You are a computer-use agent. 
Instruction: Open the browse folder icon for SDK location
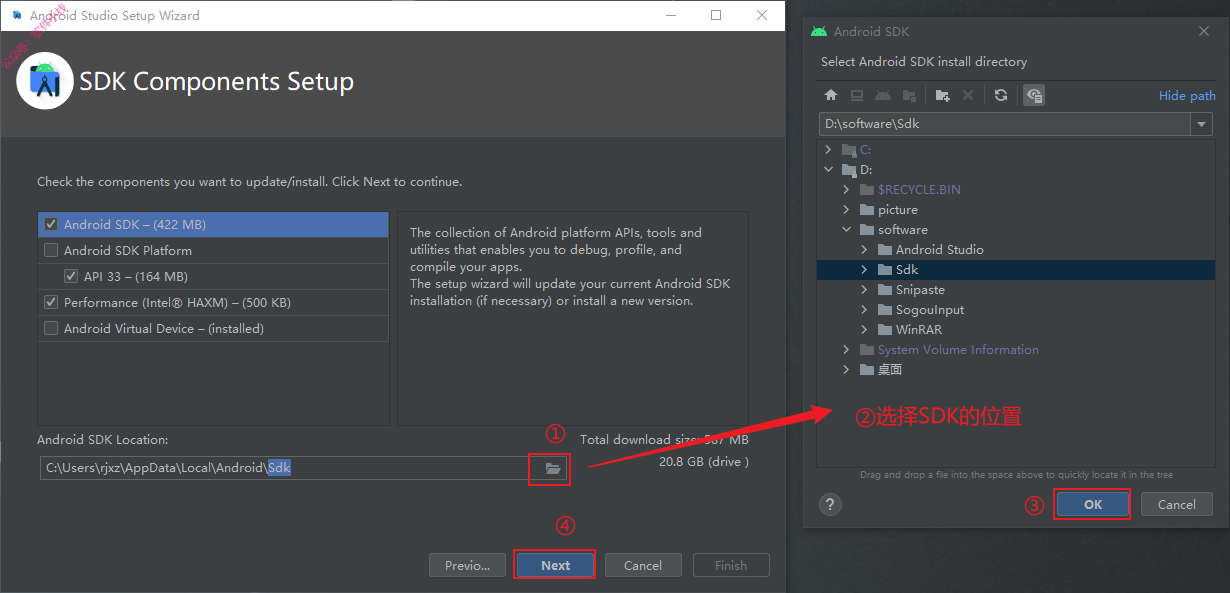(552, 468)
